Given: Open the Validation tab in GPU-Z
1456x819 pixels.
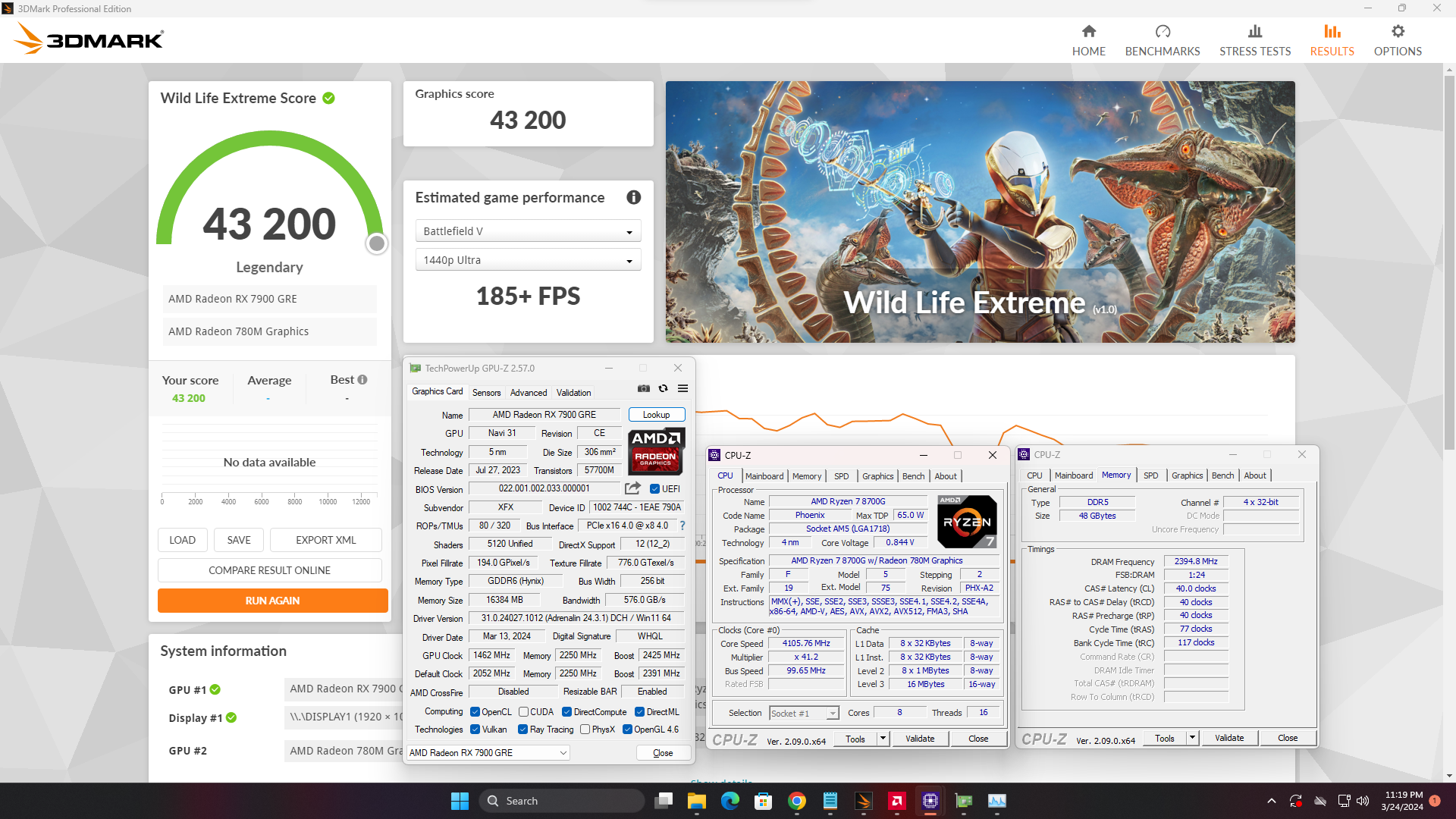Looking at the screenshot, I should [x=573, y=393].
